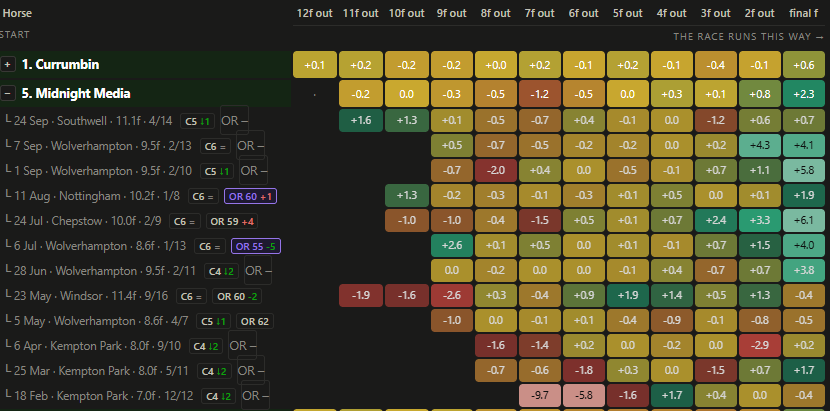
Task: Click the 10f out column header
Action: coord(407,13)
